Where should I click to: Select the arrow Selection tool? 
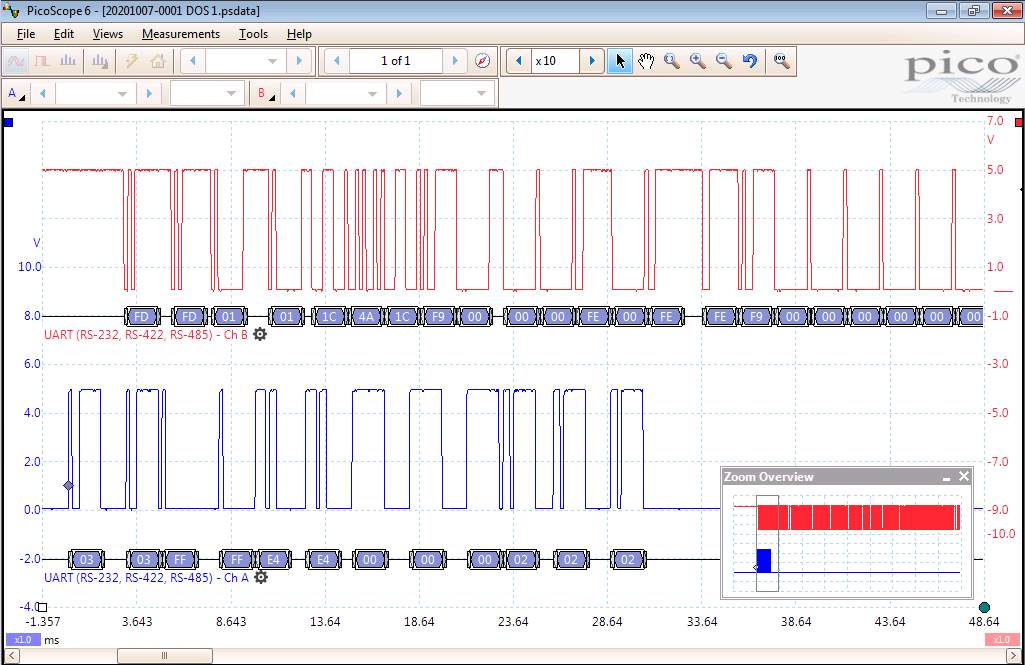(620, 61)
